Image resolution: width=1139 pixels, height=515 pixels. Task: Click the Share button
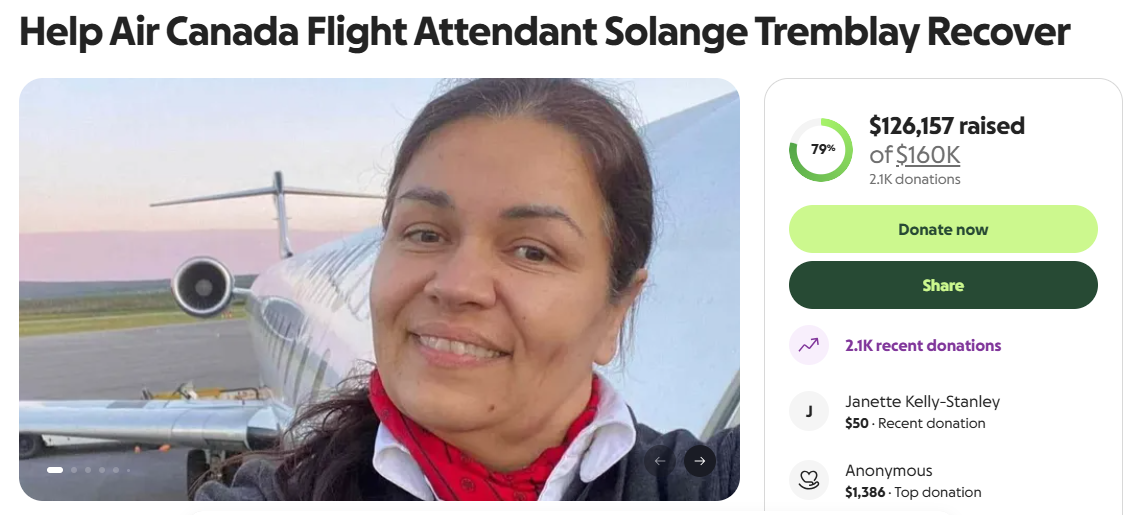943,285
